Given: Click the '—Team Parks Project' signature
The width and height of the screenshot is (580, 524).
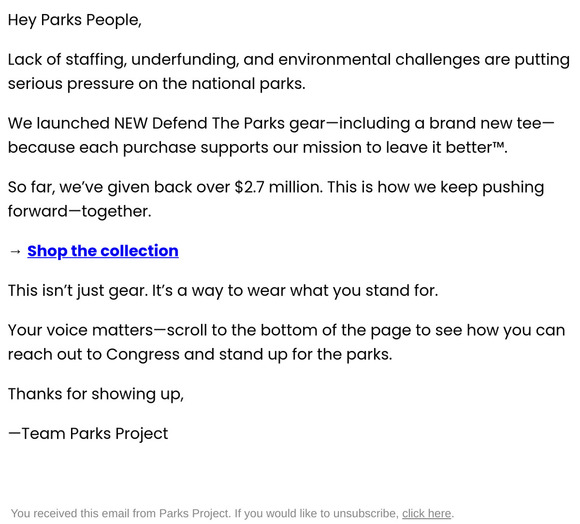Looking at the screenshot, I should pos(88,434).
